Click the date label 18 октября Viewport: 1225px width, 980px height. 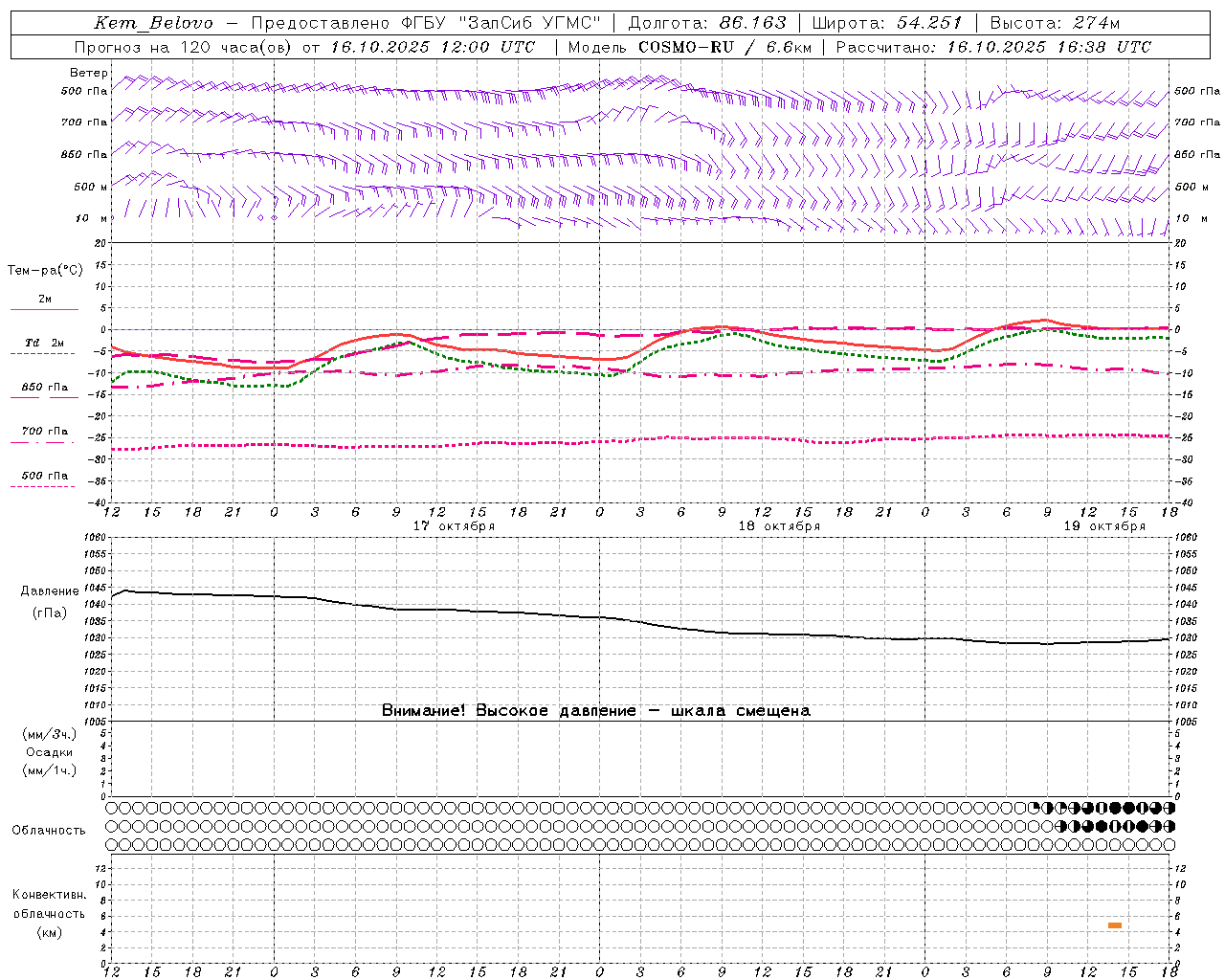[x=779, y=526]
